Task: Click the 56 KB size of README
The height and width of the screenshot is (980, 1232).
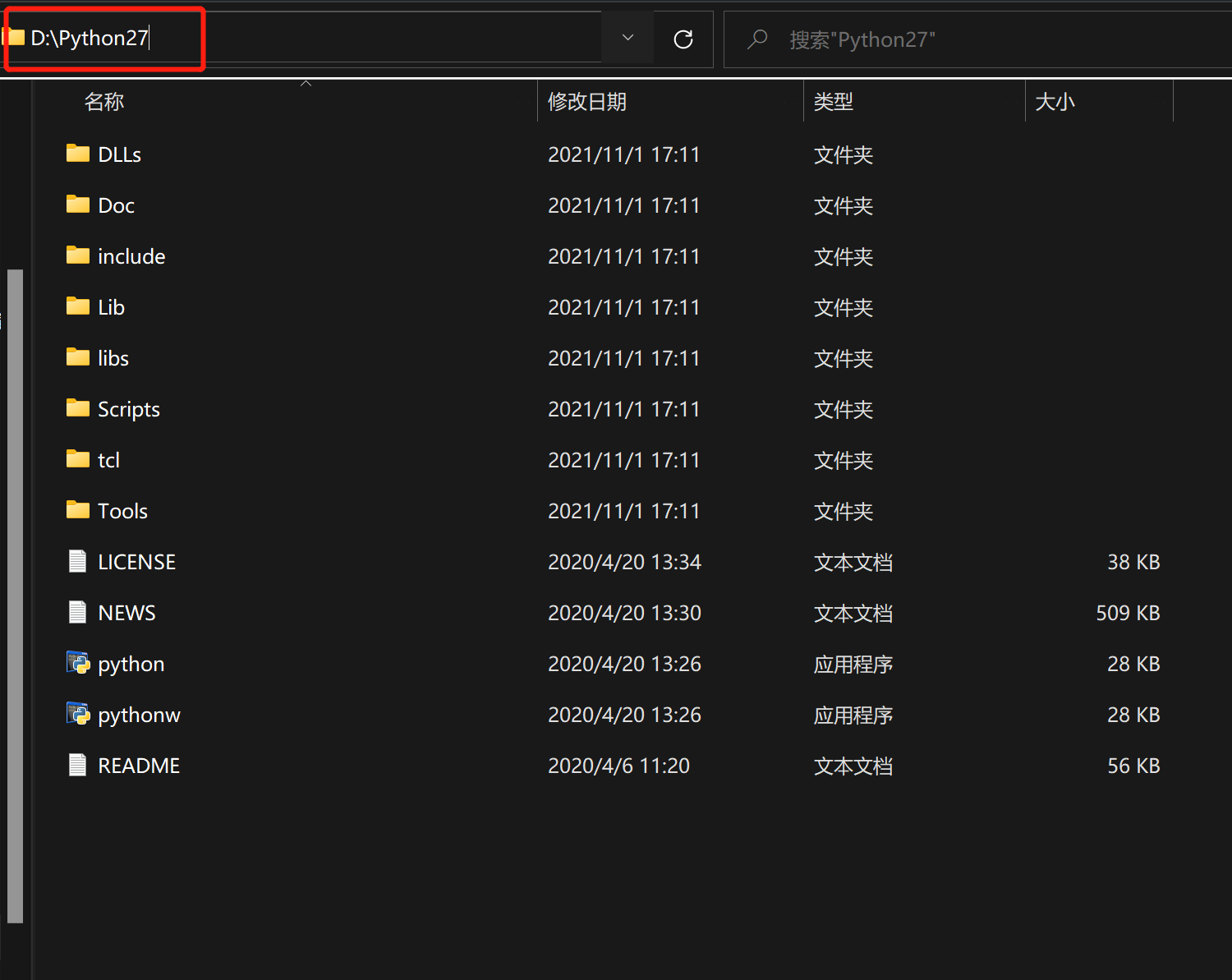Action: [1133, 766]
